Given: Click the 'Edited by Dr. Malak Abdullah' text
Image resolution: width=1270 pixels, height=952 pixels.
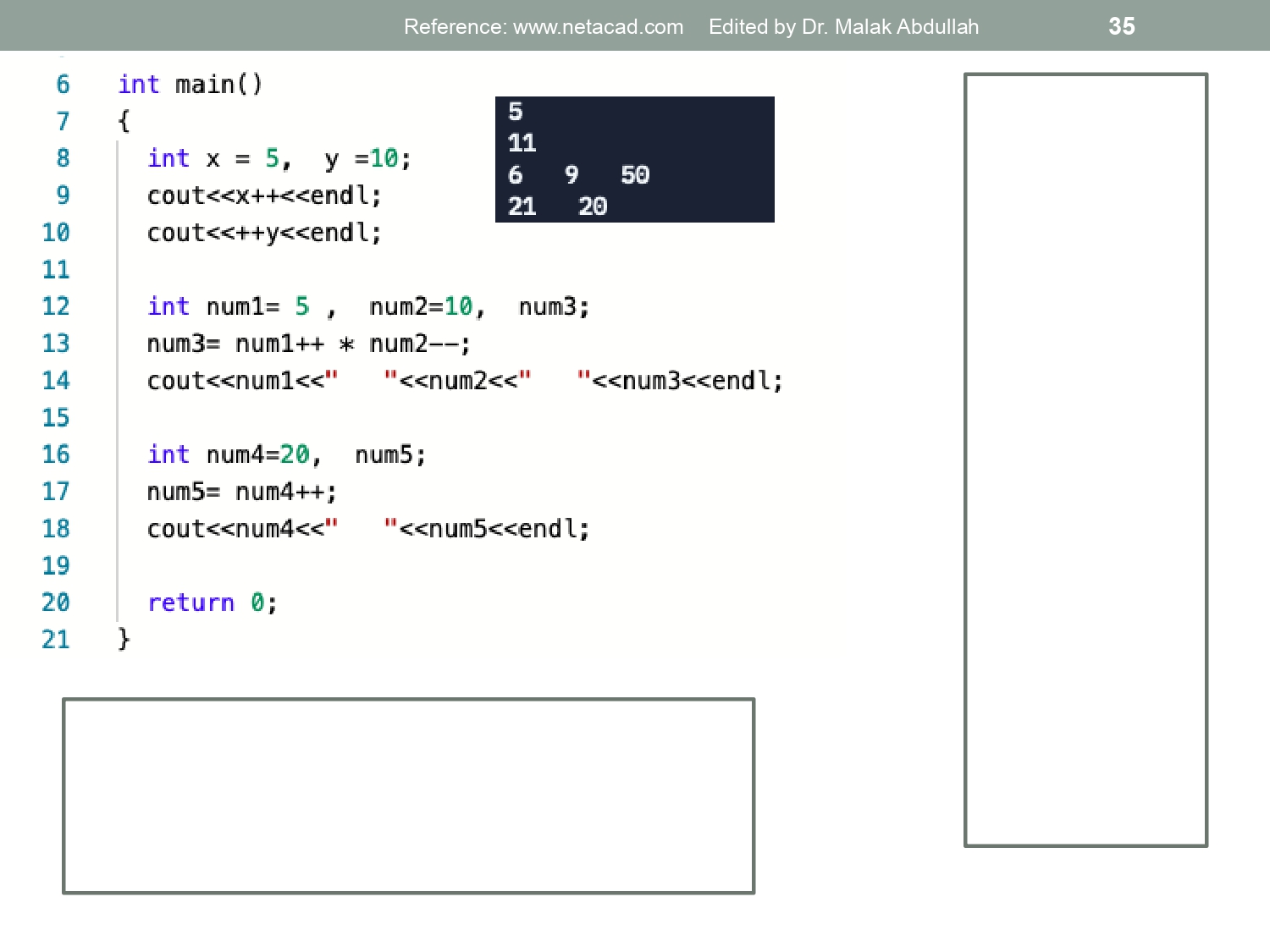Looking at the screenshot, I should pyautogui.click(x=843, y=27).
